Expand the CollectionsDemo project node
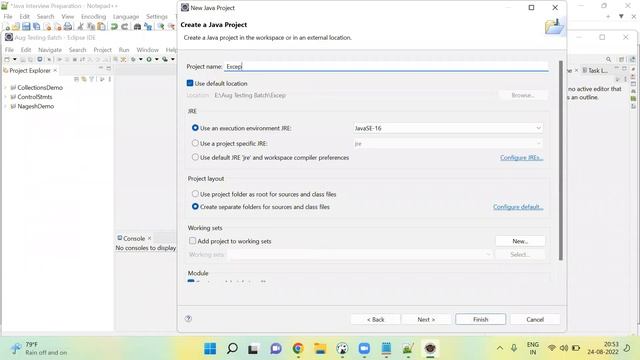 coord(6,87)
